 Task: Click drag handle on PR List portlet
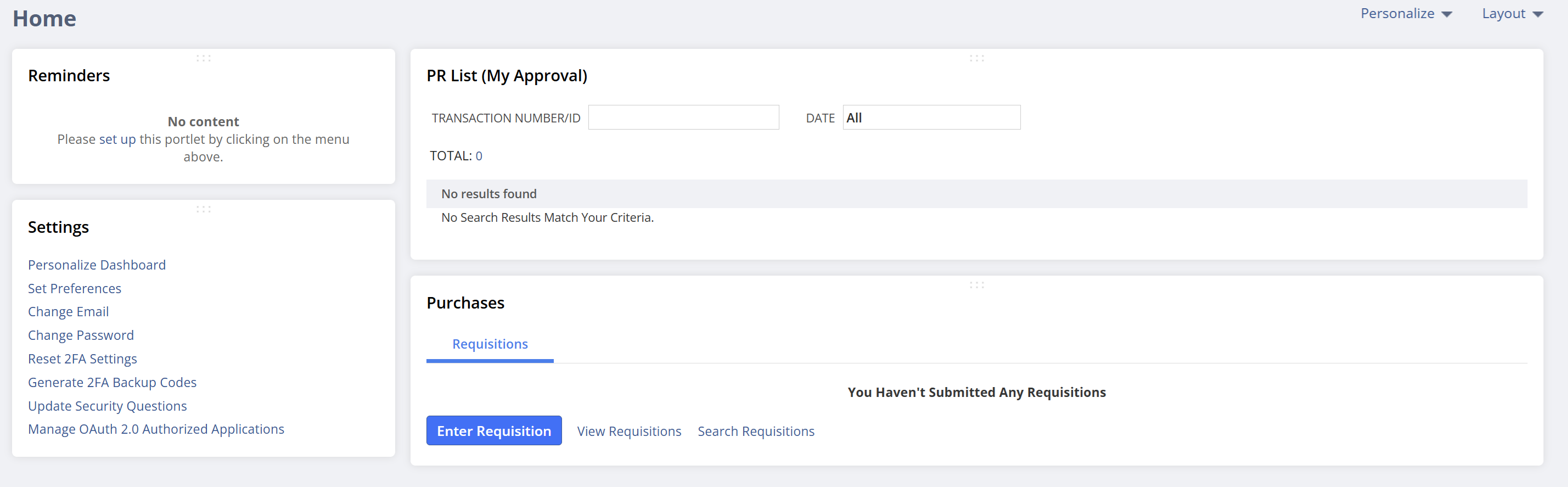coord(976,58)
